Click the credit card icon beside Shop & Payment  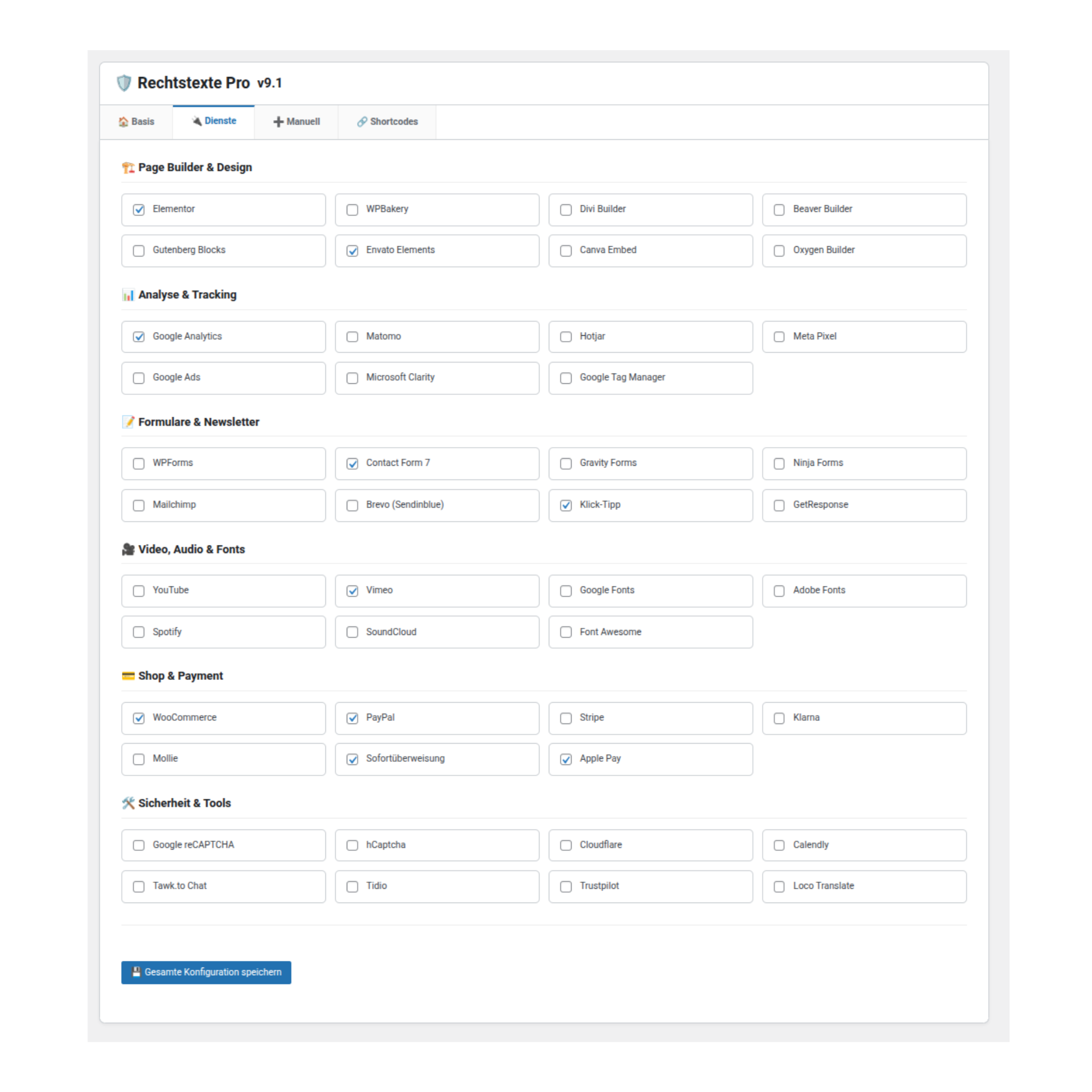pos(128,675)
